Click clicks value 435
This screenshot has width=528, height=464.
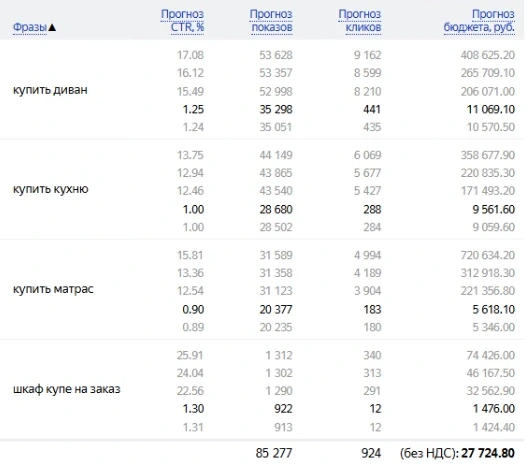[x=372, y=127]
